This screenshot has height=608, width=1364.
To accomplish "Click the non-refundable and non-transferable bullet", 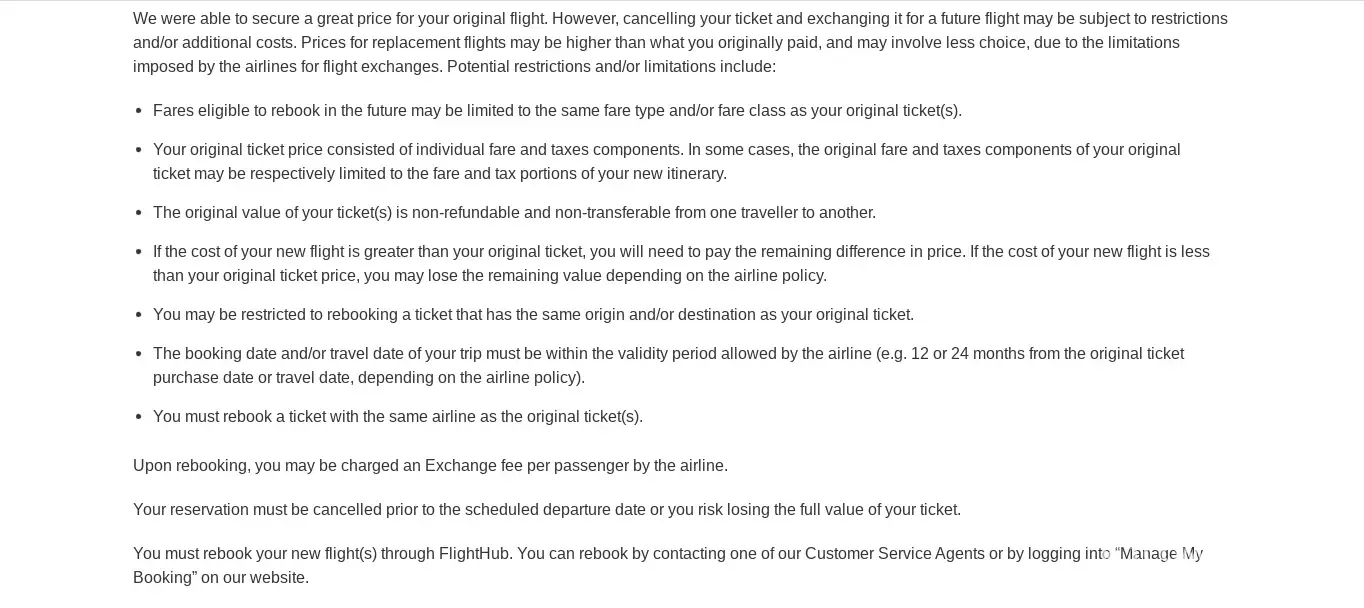I will click(x=514, y=213).
